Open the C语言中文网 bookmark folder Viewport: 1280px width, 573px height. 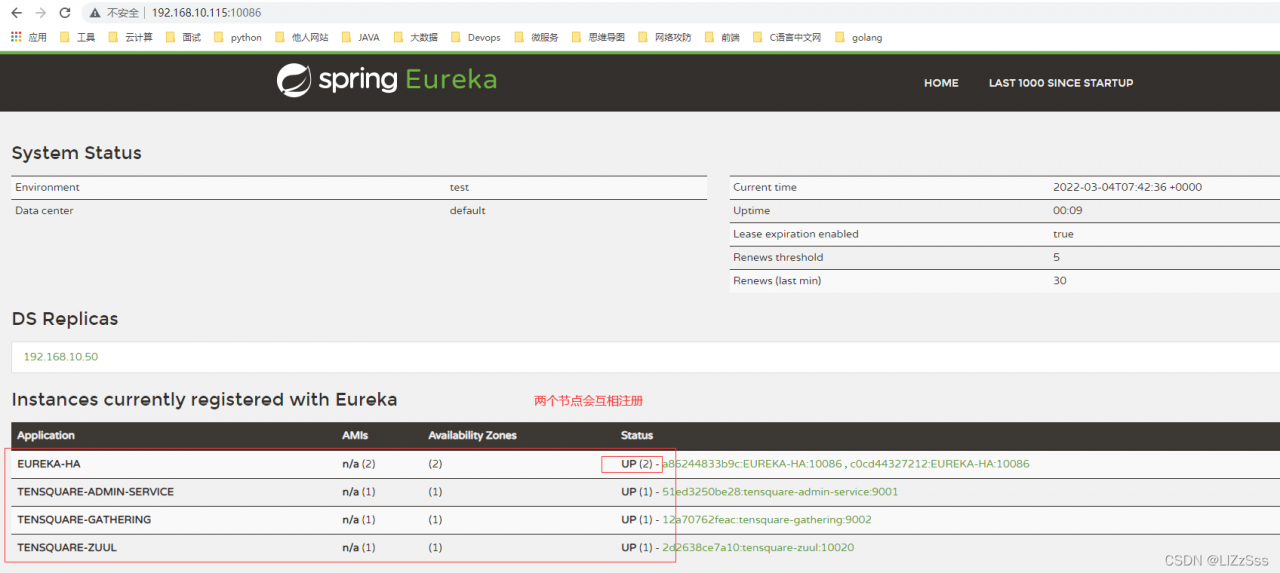(786, 37)
